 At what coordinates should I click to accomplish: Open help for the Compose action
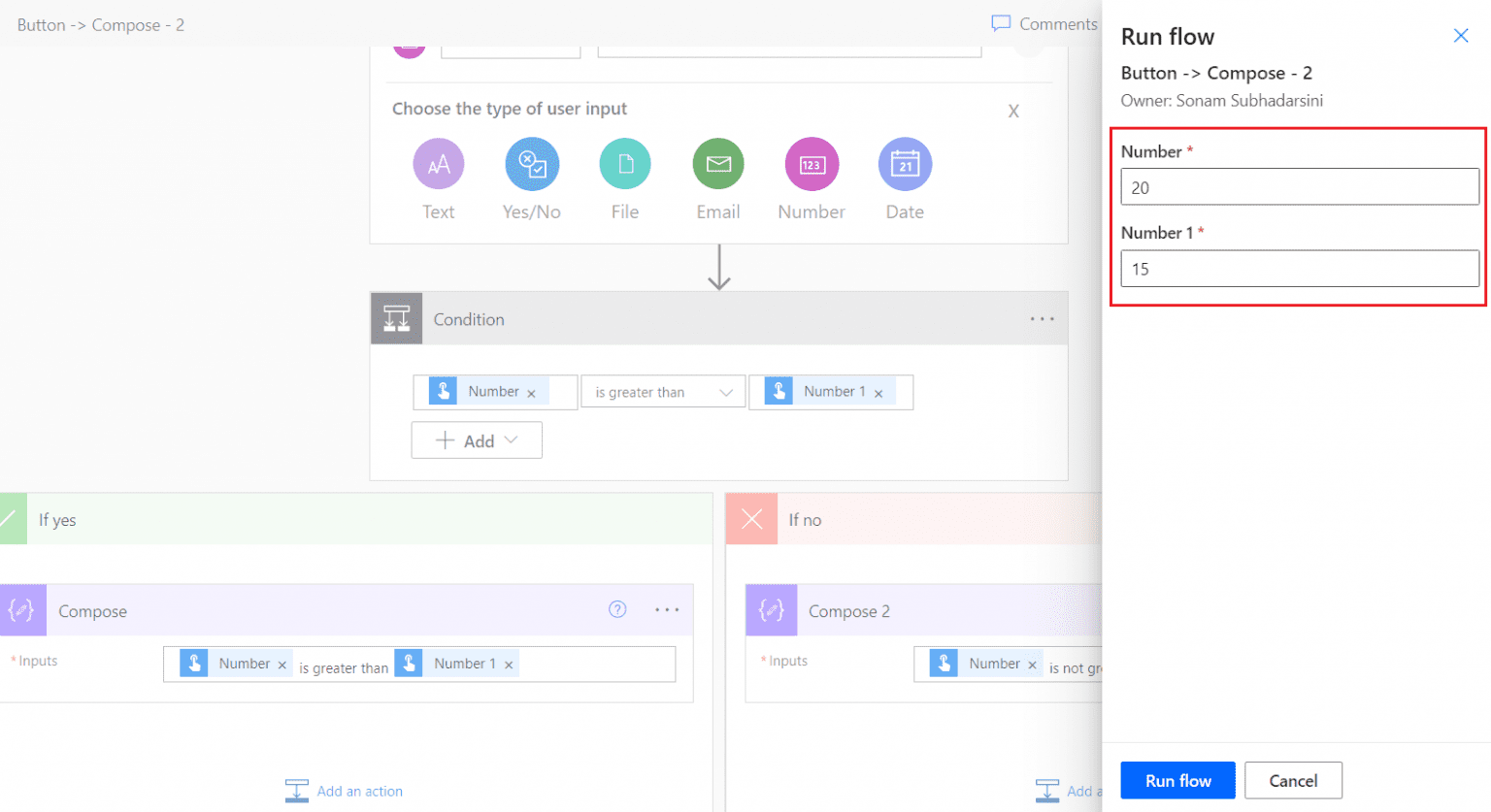(x=618, y=610)
